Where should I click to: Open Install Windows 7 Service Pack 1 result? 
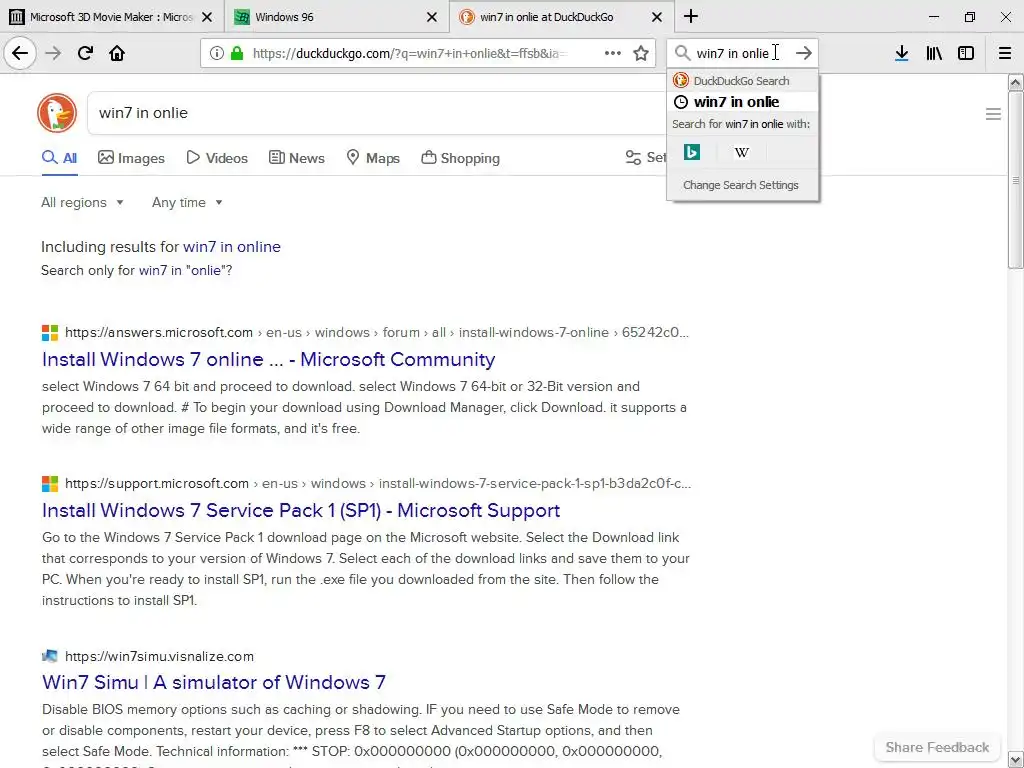(301, 510)
